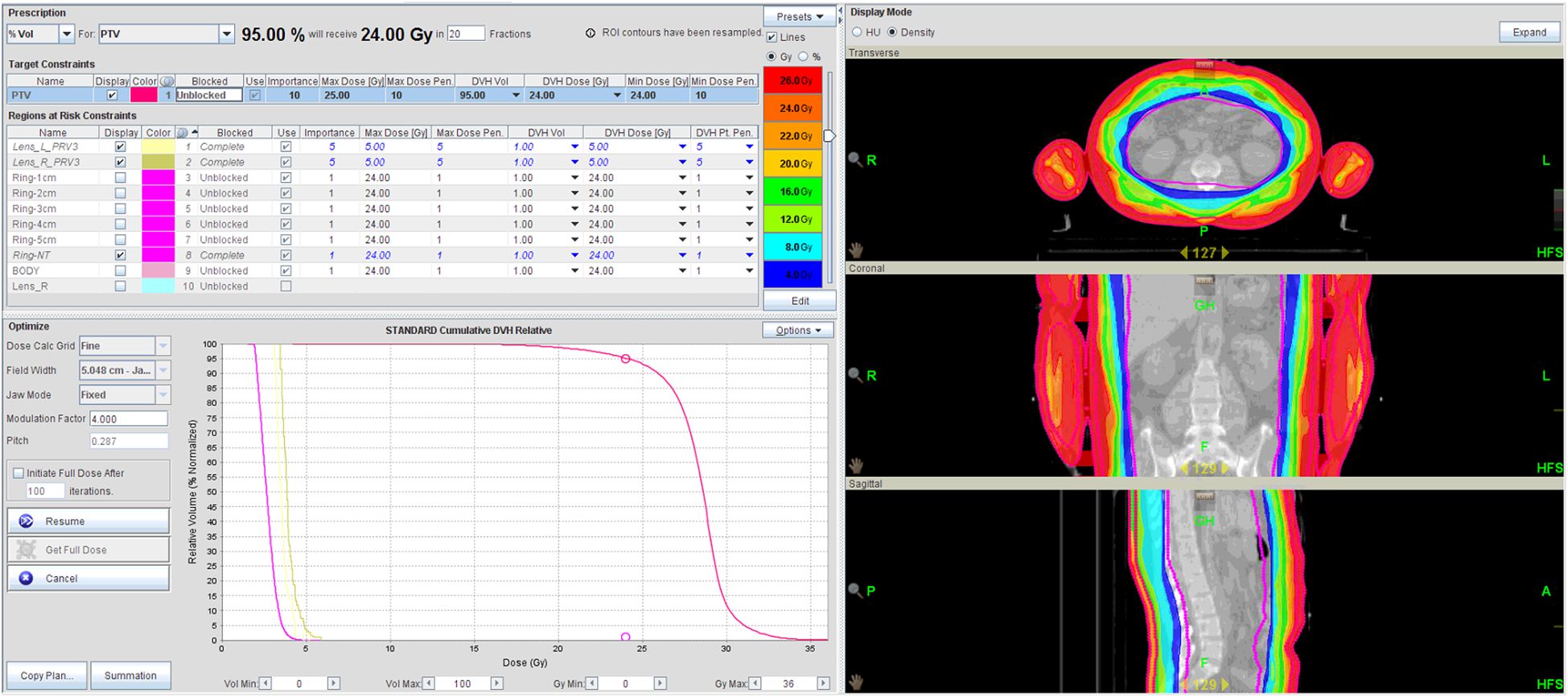This screenshot has height=697, width=1568.
Task: Increase Vol Max with its right arrow
Action: (496, 683)
